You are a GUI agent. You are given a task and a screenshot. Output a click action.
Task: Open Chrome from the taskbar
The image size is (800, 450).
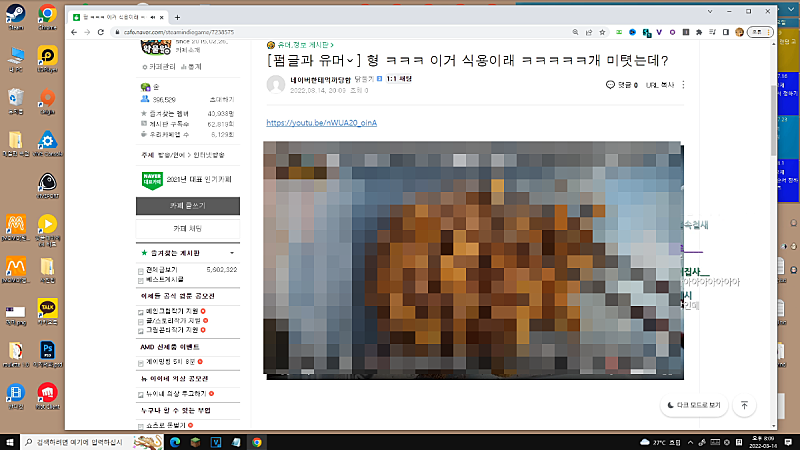pos(257,442)
